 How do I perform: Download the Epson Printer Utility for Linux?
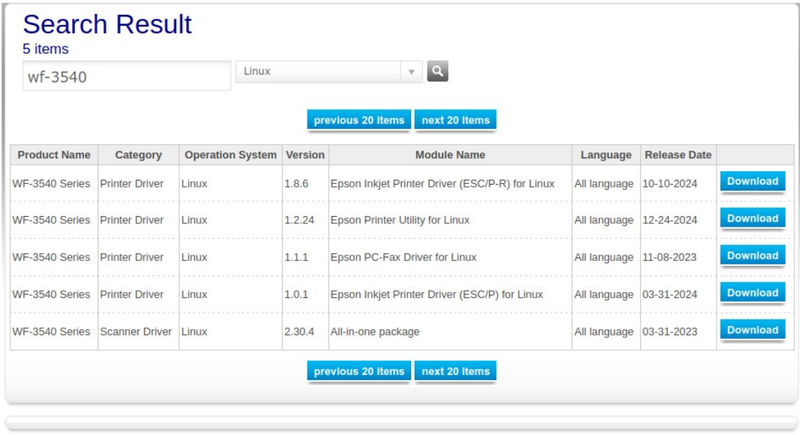tap(752, 219)
